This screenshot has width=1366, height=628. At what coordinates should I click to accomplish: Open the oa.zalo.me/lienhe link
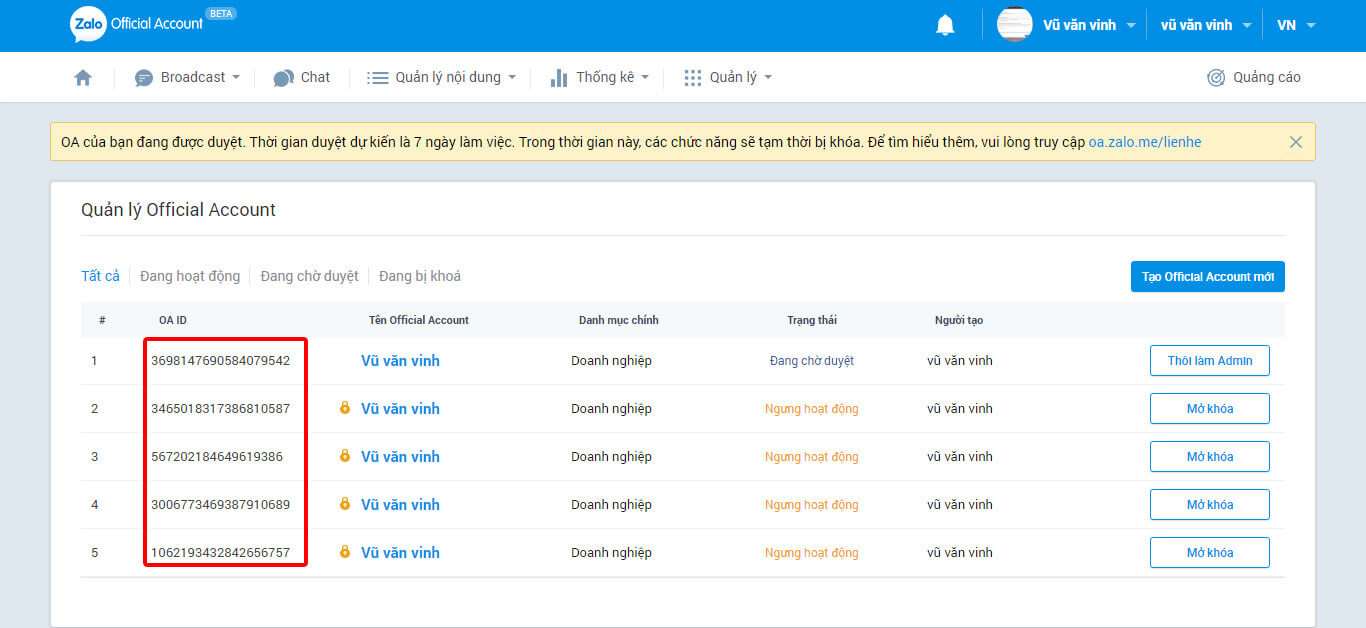(1145, 142)
